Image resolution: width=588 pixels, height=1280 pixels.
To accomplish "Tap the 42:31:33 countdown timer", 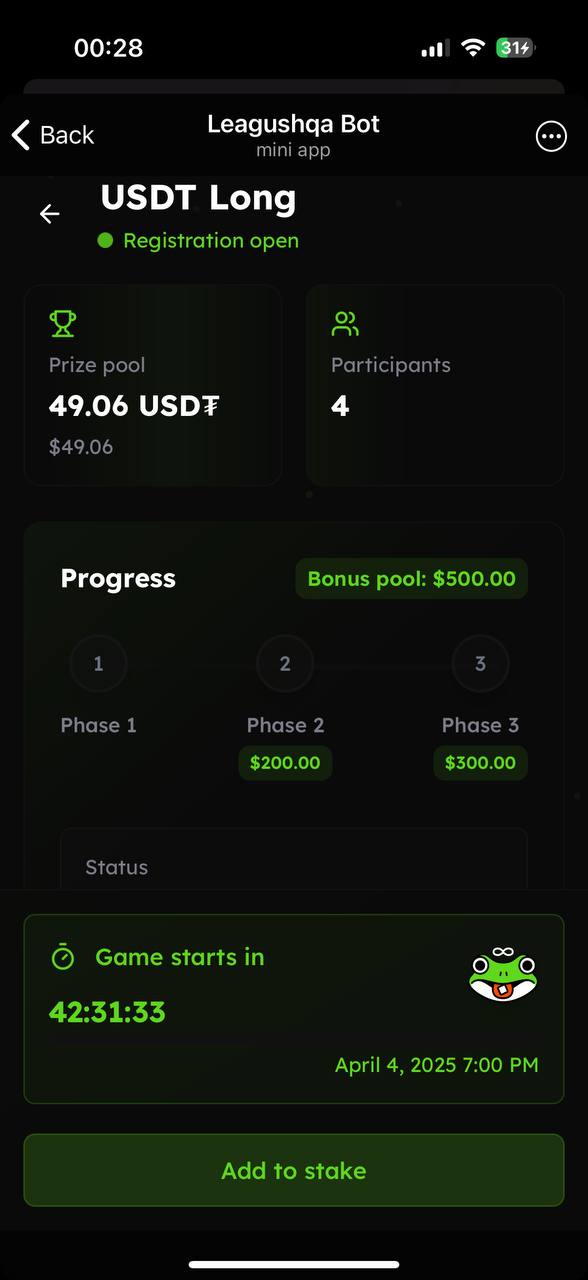I will coord(107,1011).
